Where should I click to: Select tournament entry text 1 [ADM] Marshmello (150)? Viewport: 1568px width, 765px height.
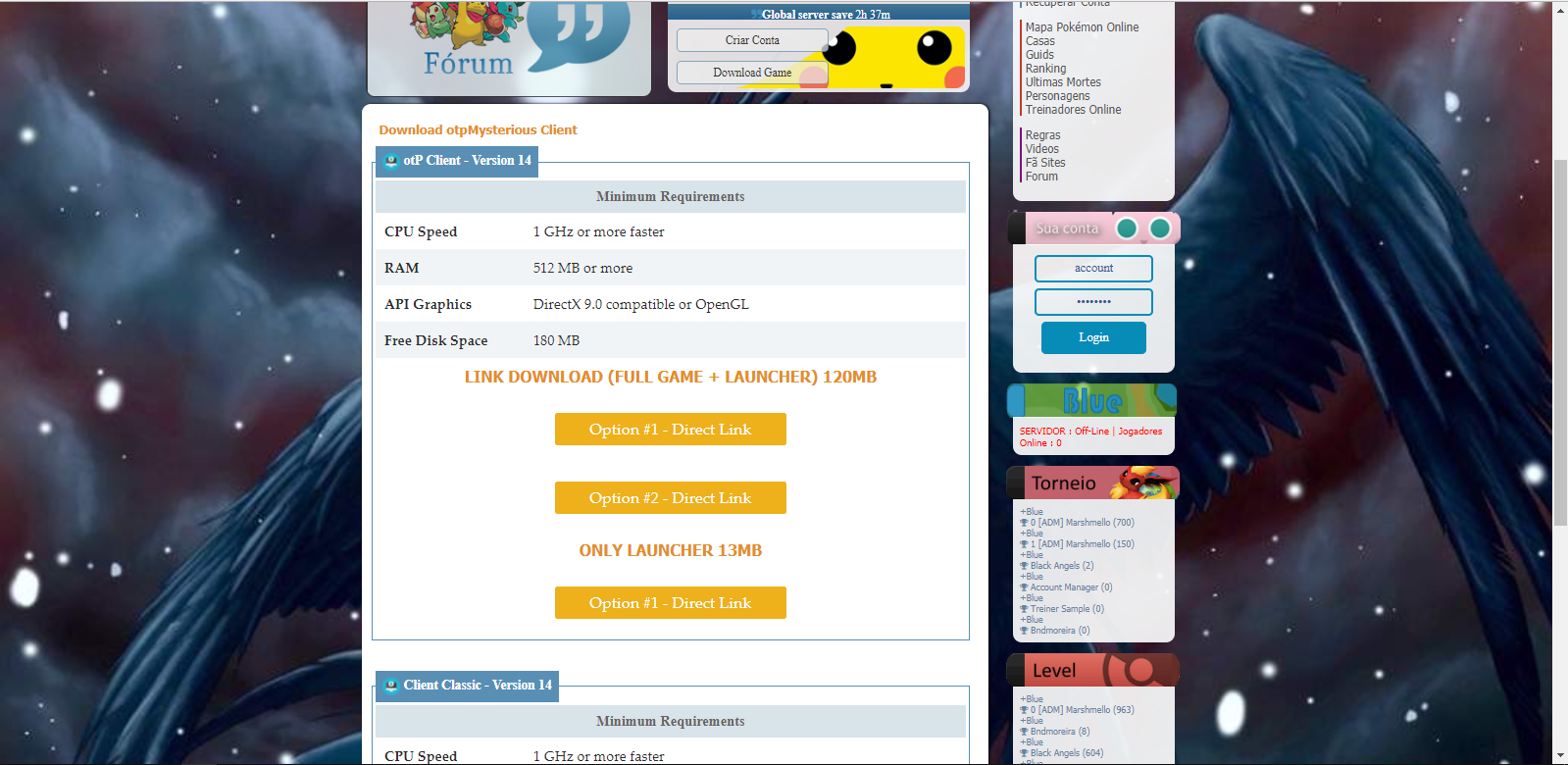point(1083,544)
